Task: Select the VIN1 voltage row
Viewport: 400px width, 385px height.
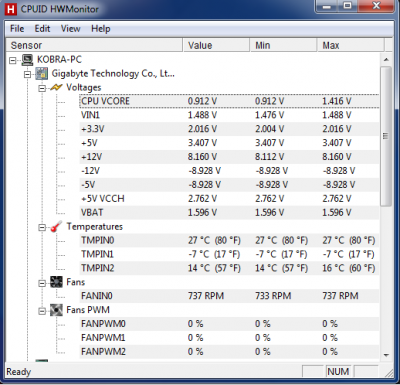Action: pos(229,115)
